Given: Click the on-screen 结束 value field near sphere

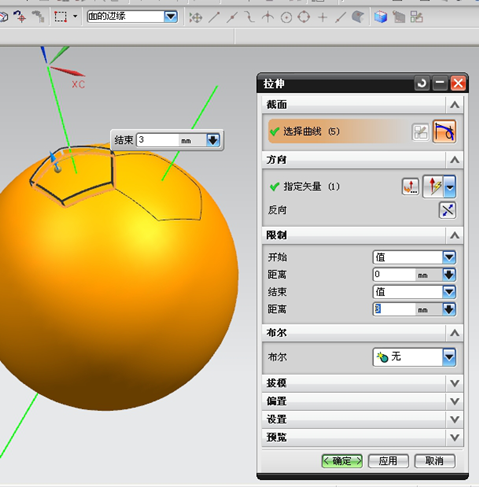Looking at the screenshot, I should [x=158, y=140].
